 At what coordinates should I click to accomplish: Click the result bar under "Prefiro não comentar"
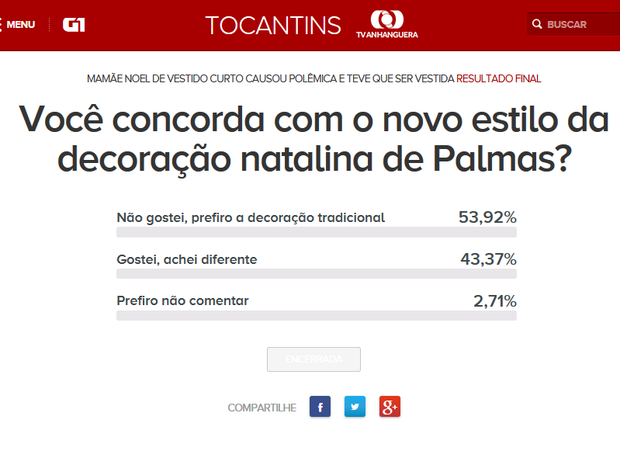point(316,316)
